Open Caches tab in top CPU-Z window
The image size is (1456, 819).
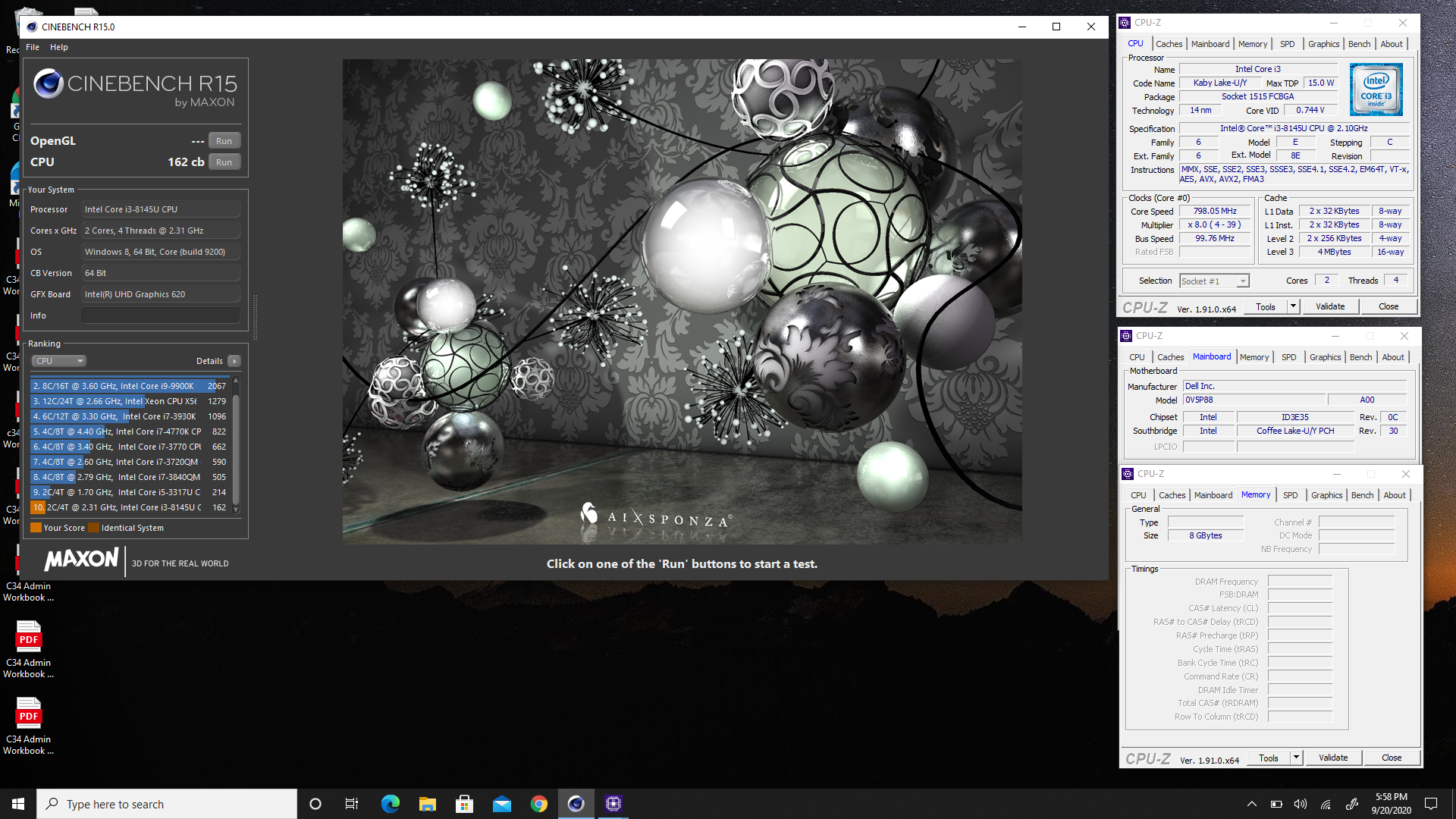coord(1169,44)
